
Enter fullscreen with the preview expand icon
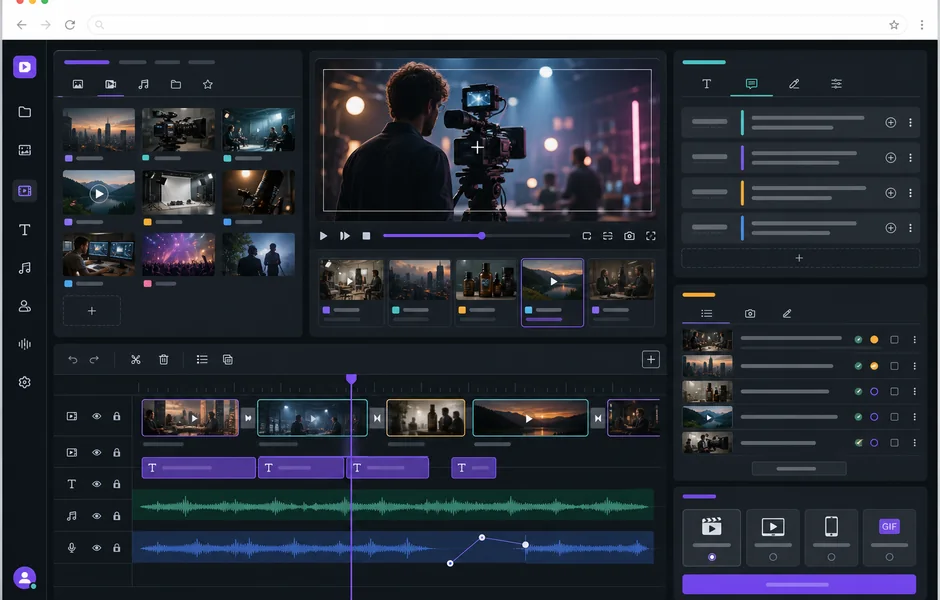point(651,236)
